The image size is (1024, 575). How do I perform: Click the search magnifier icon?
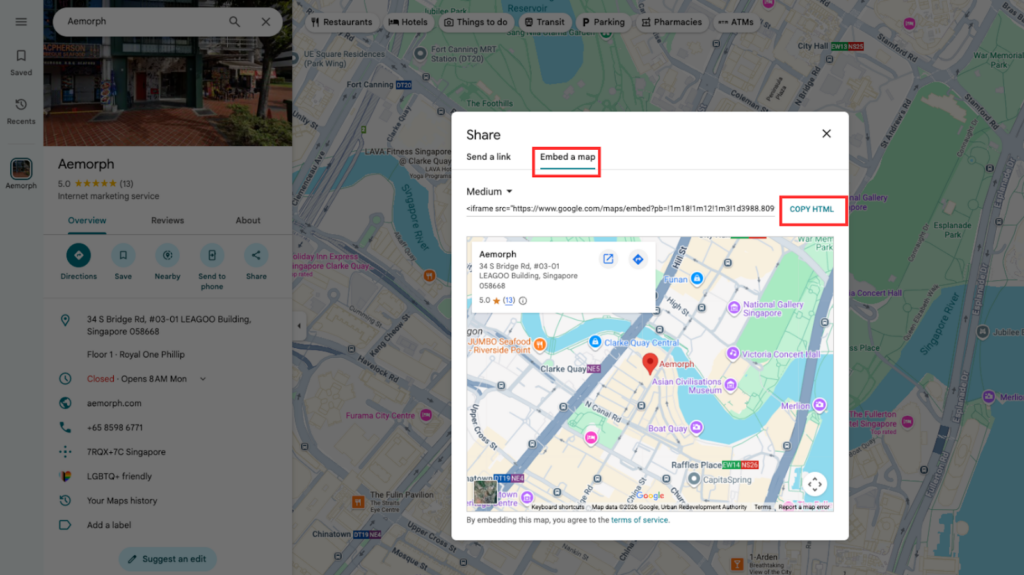[234, 22]
